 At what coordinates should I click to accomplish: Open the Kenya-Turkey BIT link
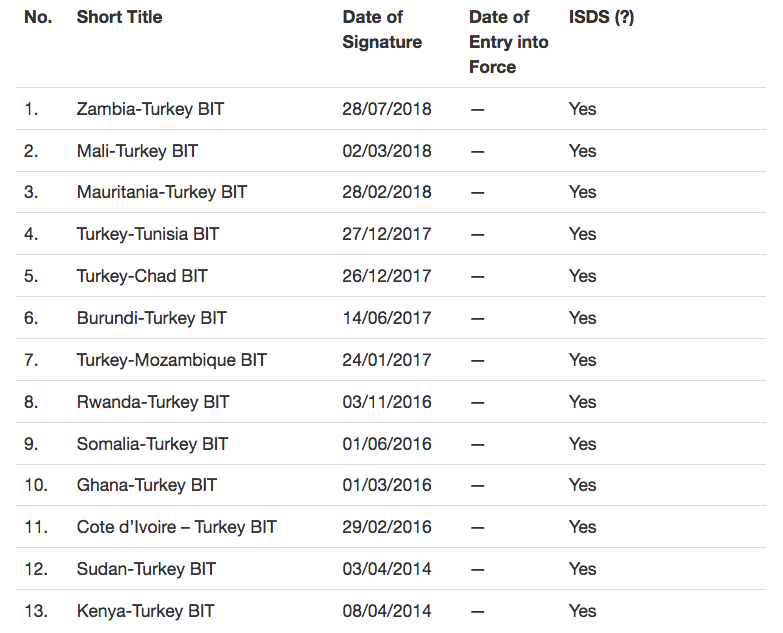click(x=145, y=611)
